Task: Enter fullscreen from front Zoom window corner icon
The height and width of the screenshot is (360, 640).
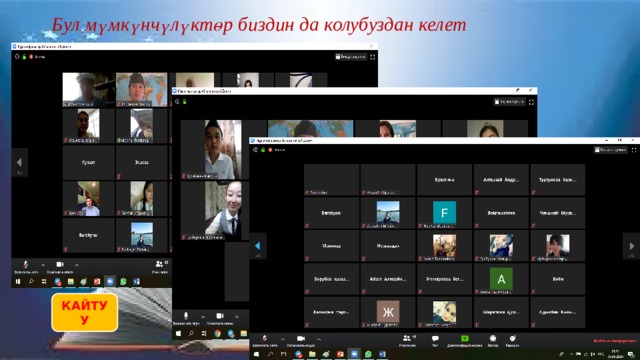Action: (634, 150)
